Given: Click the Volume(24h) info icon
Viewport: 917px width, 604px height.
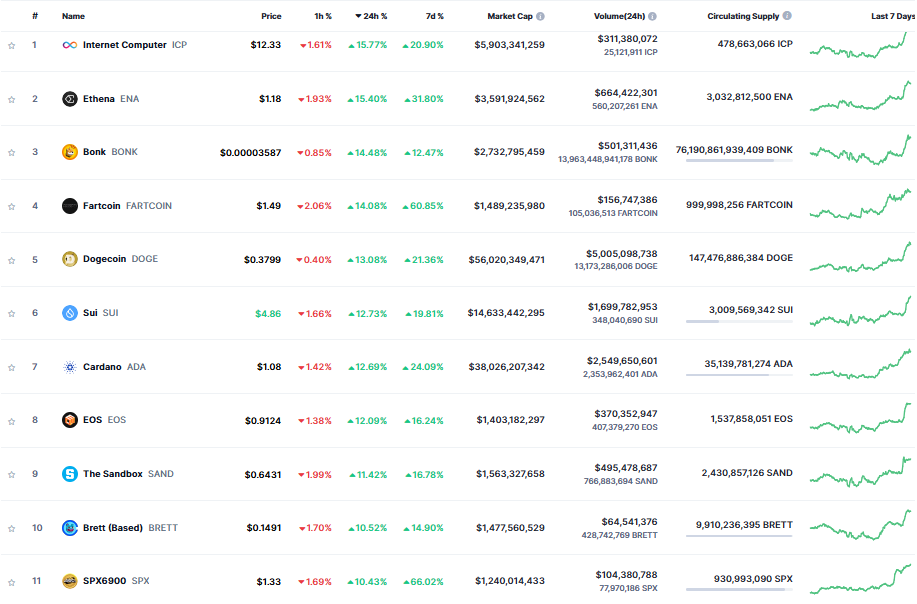Looking at the screenshot, I should (652, 16).
